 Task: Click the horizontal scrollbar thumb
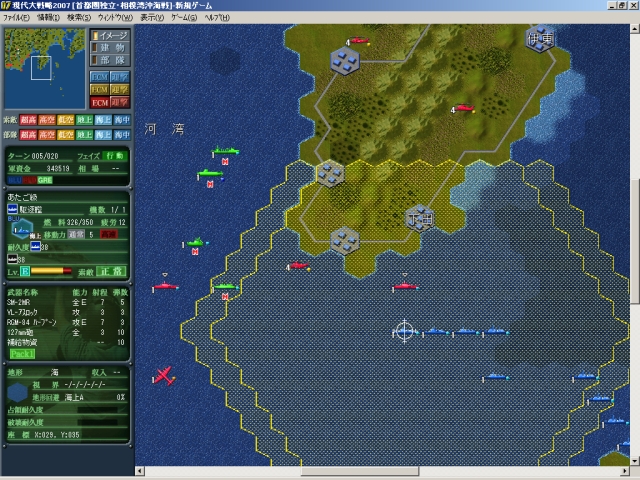point(360,471)
